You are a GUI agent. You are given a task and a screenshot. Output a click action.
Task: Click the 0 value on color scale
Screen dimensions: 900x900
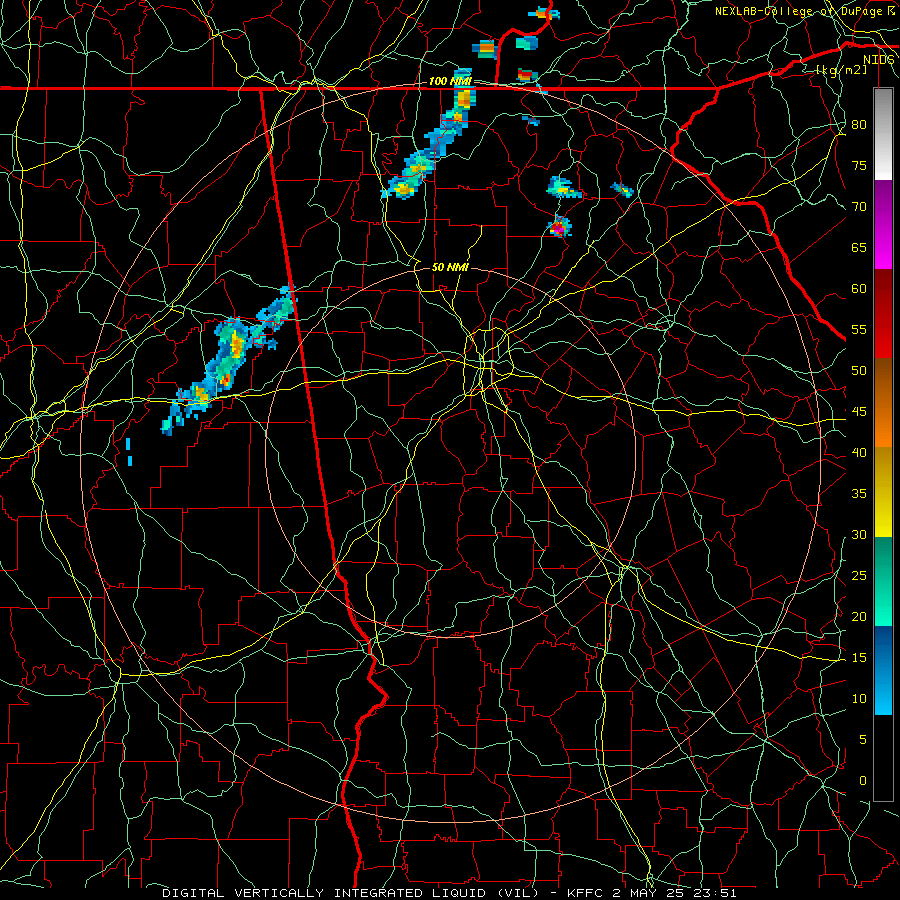tap(863, 781)
